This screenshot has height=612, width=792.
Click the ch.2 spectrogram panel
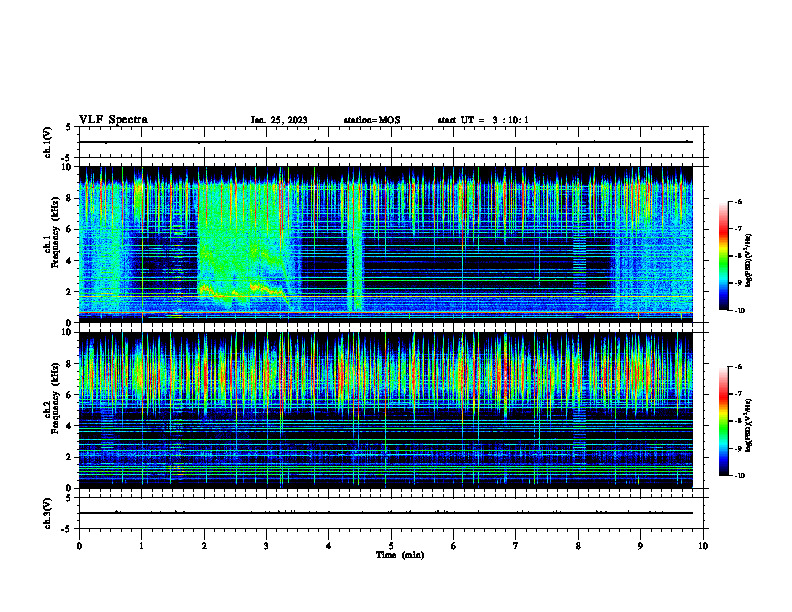point(386,410)
